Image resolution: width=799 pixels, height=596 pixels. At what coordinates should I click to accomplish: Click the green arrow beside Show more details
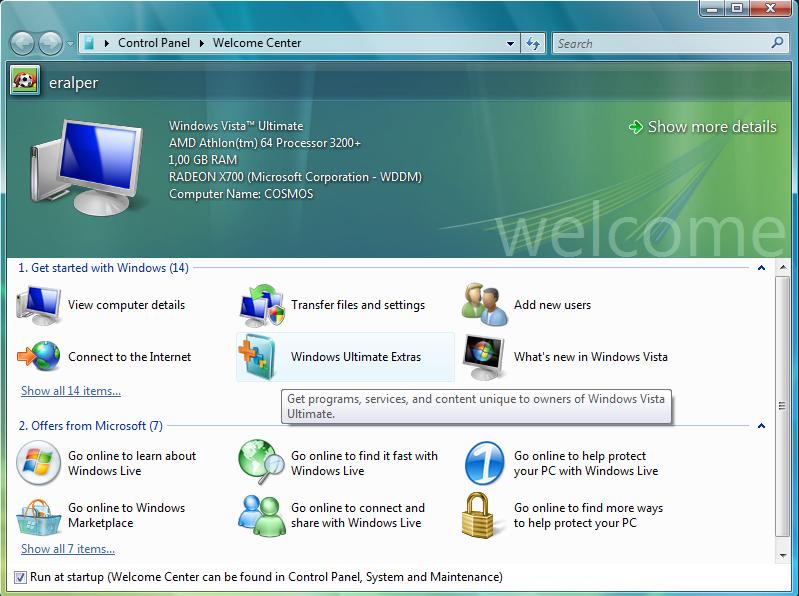coord(635,127)
